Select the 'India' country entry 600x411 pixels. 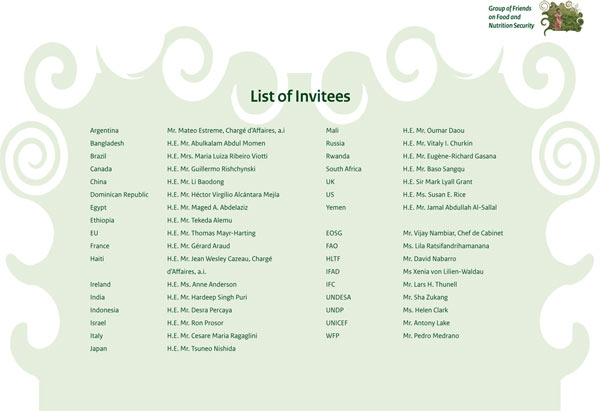coord(97,297)
